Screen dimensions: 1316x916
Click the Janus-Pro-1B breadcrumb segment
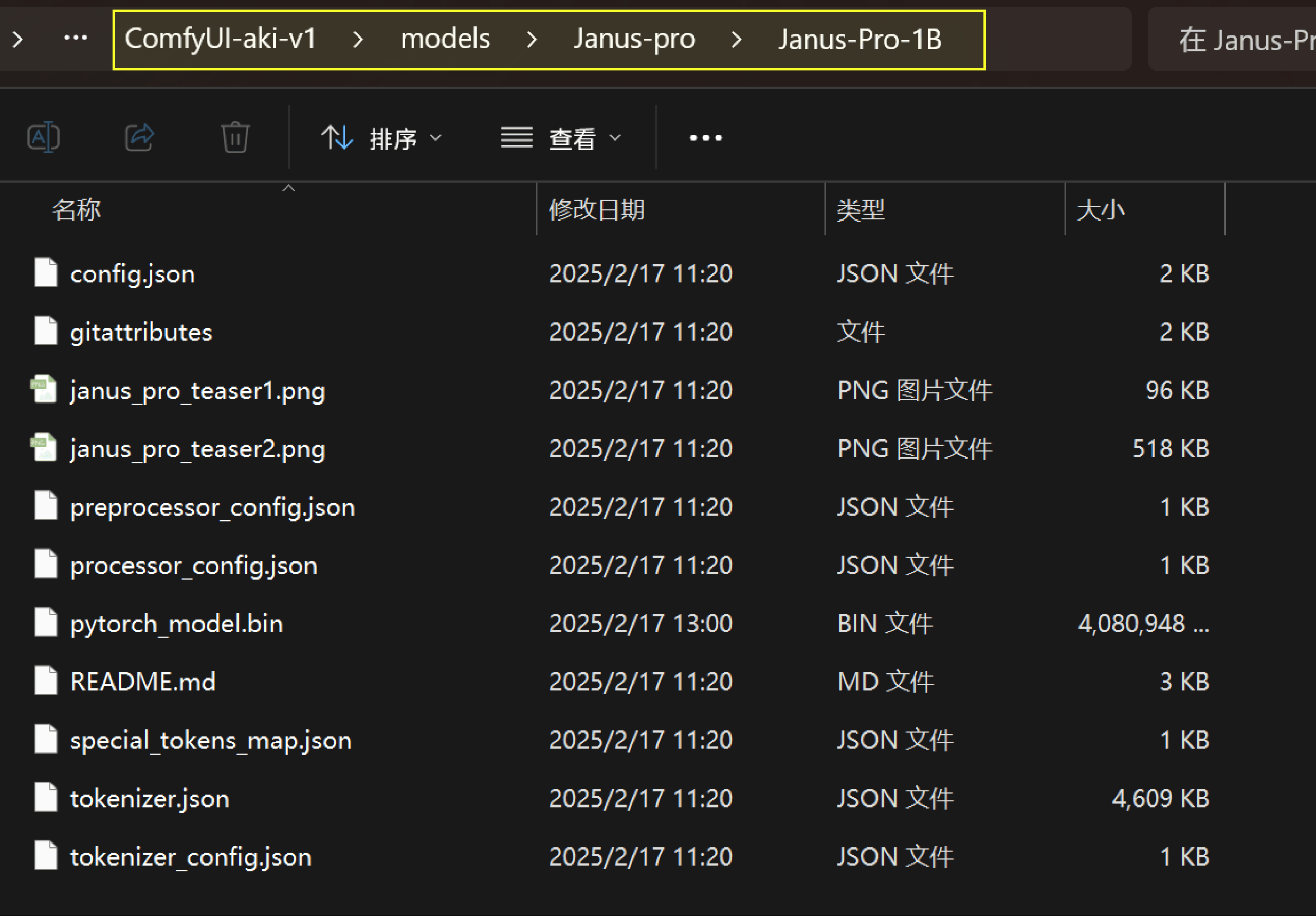[860, 39]
